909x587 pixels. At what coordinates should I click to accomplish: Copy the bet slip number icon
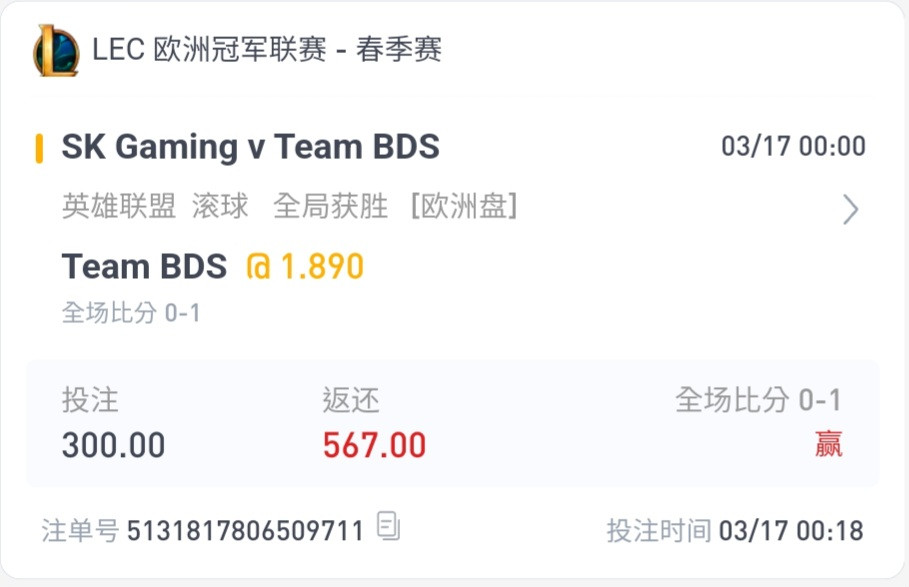tap(388, 526)
